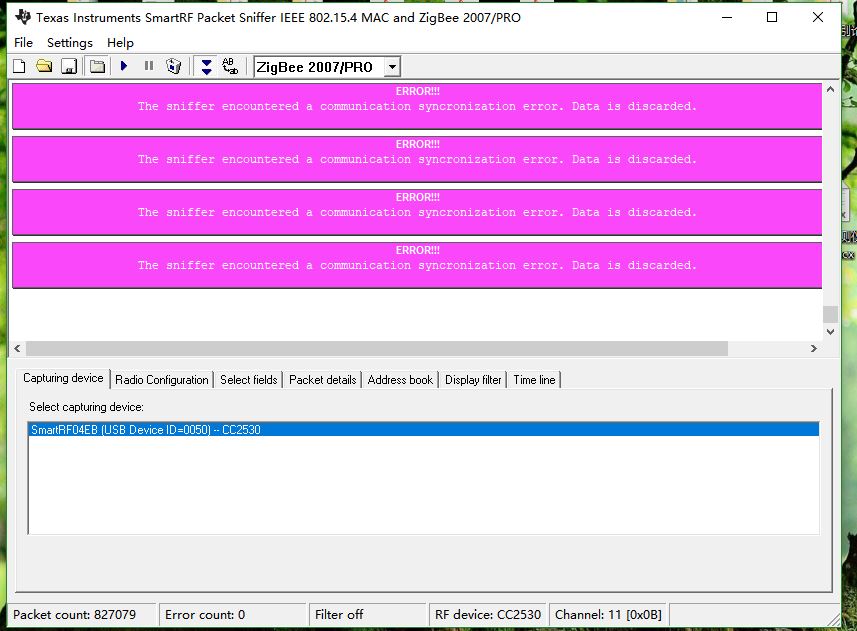Open the Address book tab
Image resolution: width=857 pixels, height=631 pixels.
pyautogui.click(x=400, y=380)
